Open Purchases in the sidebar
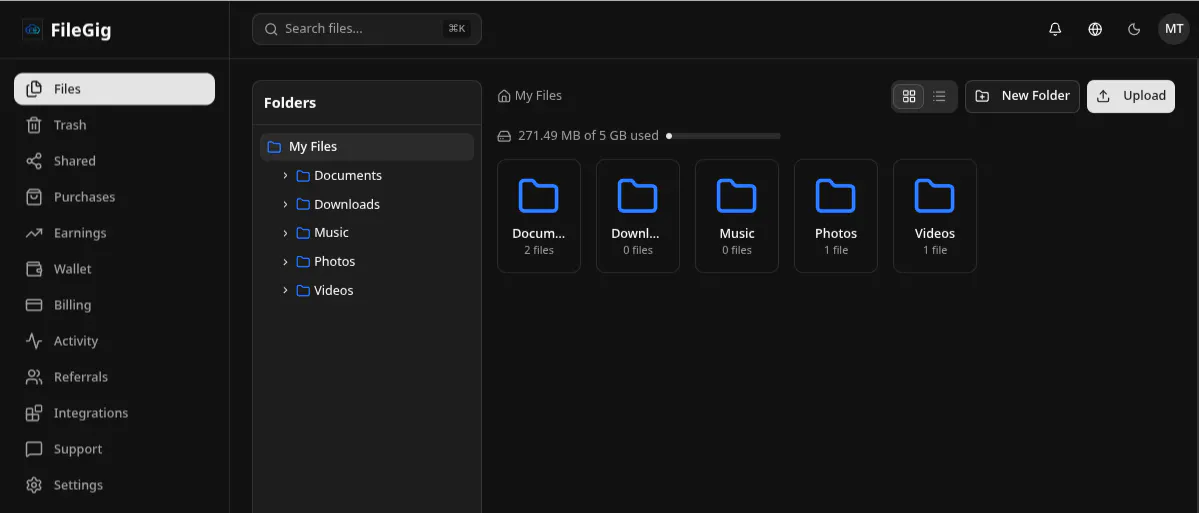 coord(115,196)
